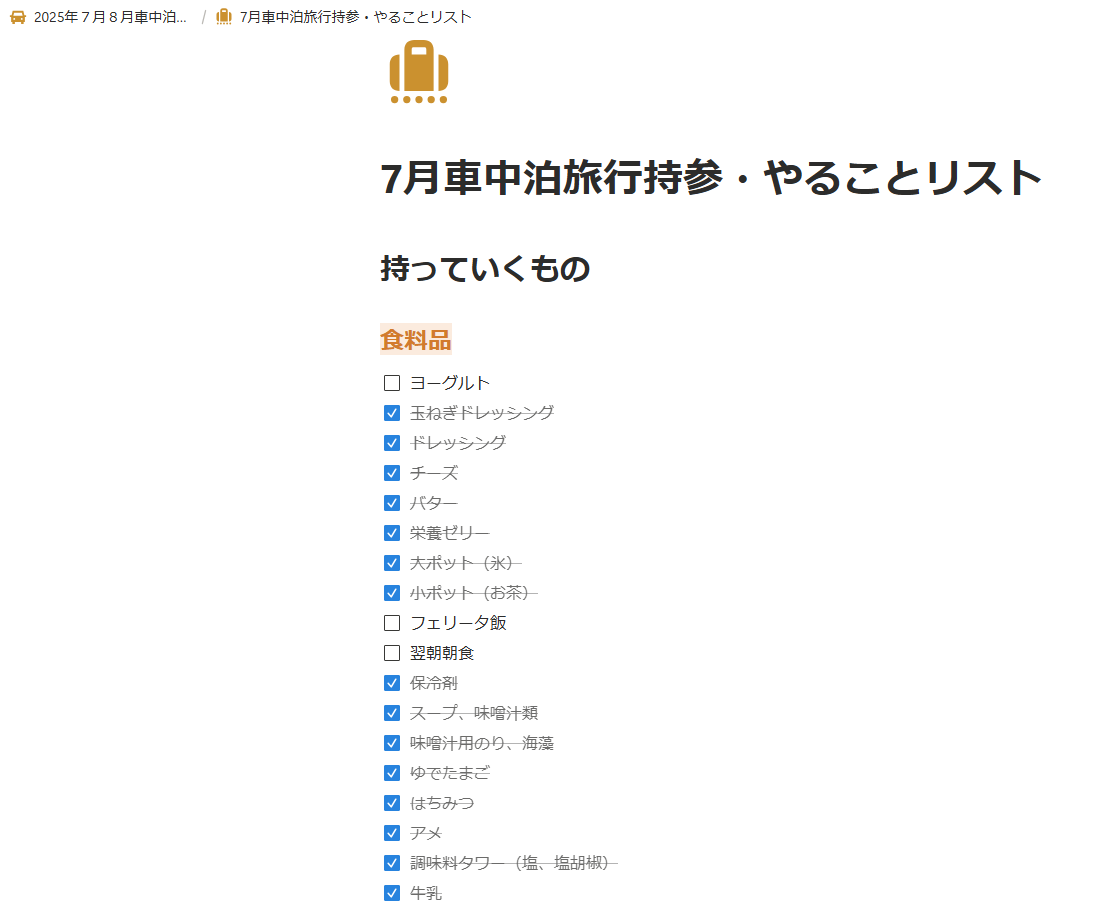Uncheck the アメ checkbox
The image size is (1110, 905).
391,833
